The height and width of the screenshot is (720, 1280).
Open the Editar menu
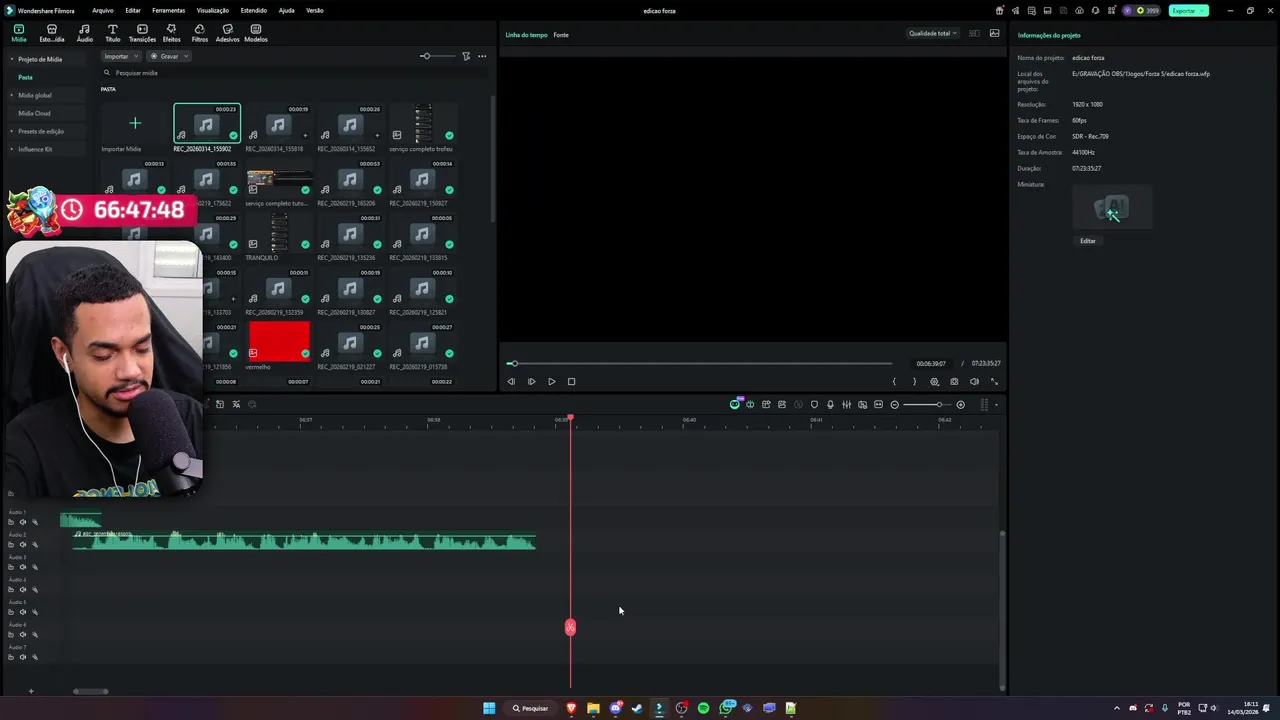pyautogui.click(x=133, y=10)
